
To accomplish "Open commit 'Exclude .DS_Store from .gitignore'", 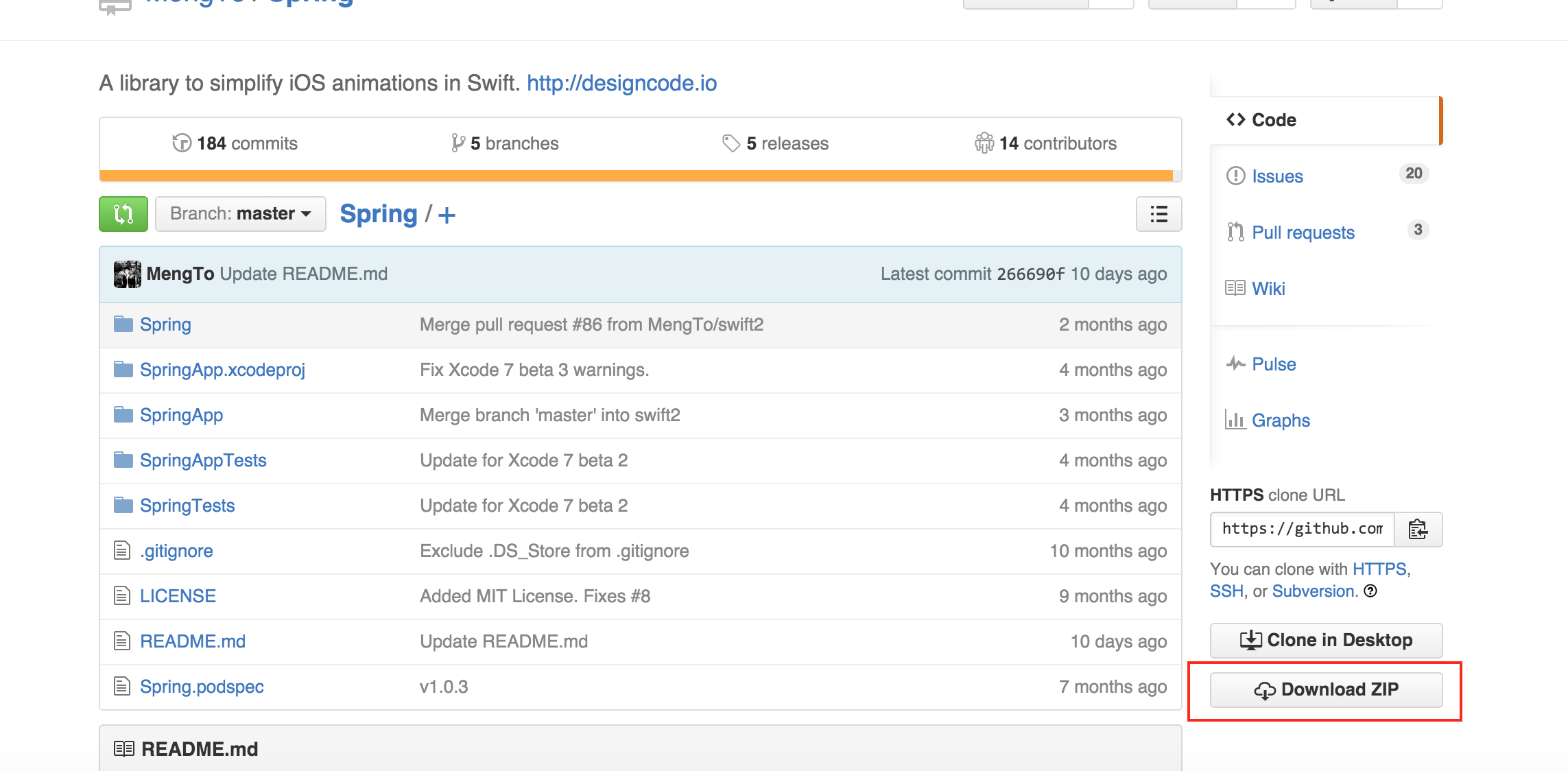I will (x=554, y=551).
